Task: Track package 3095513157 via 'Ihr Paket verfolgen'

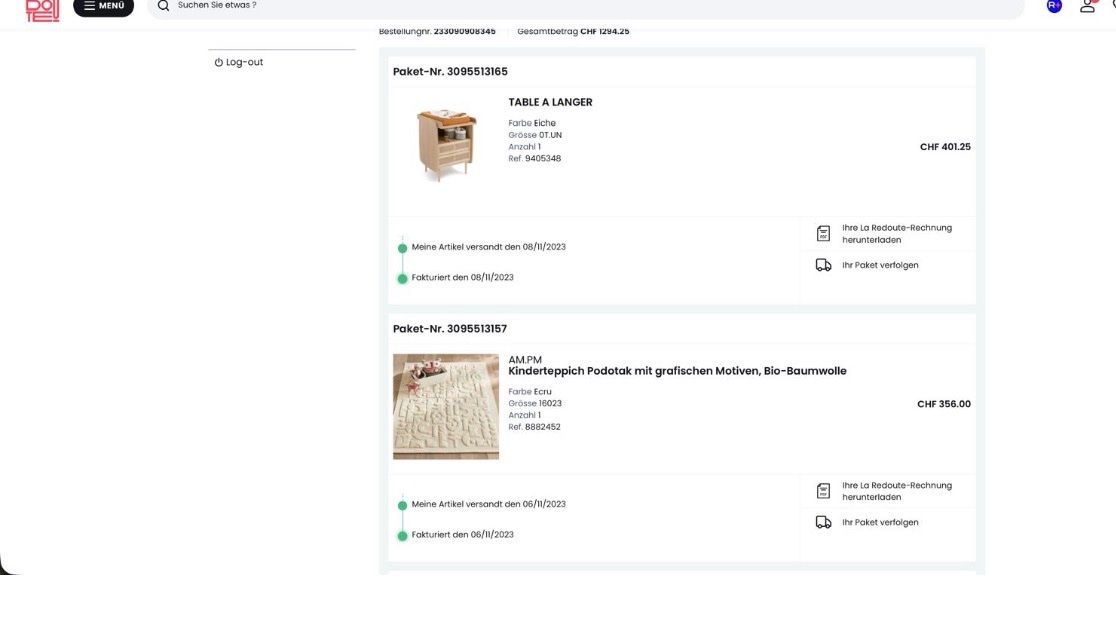Action: [880, 523]
